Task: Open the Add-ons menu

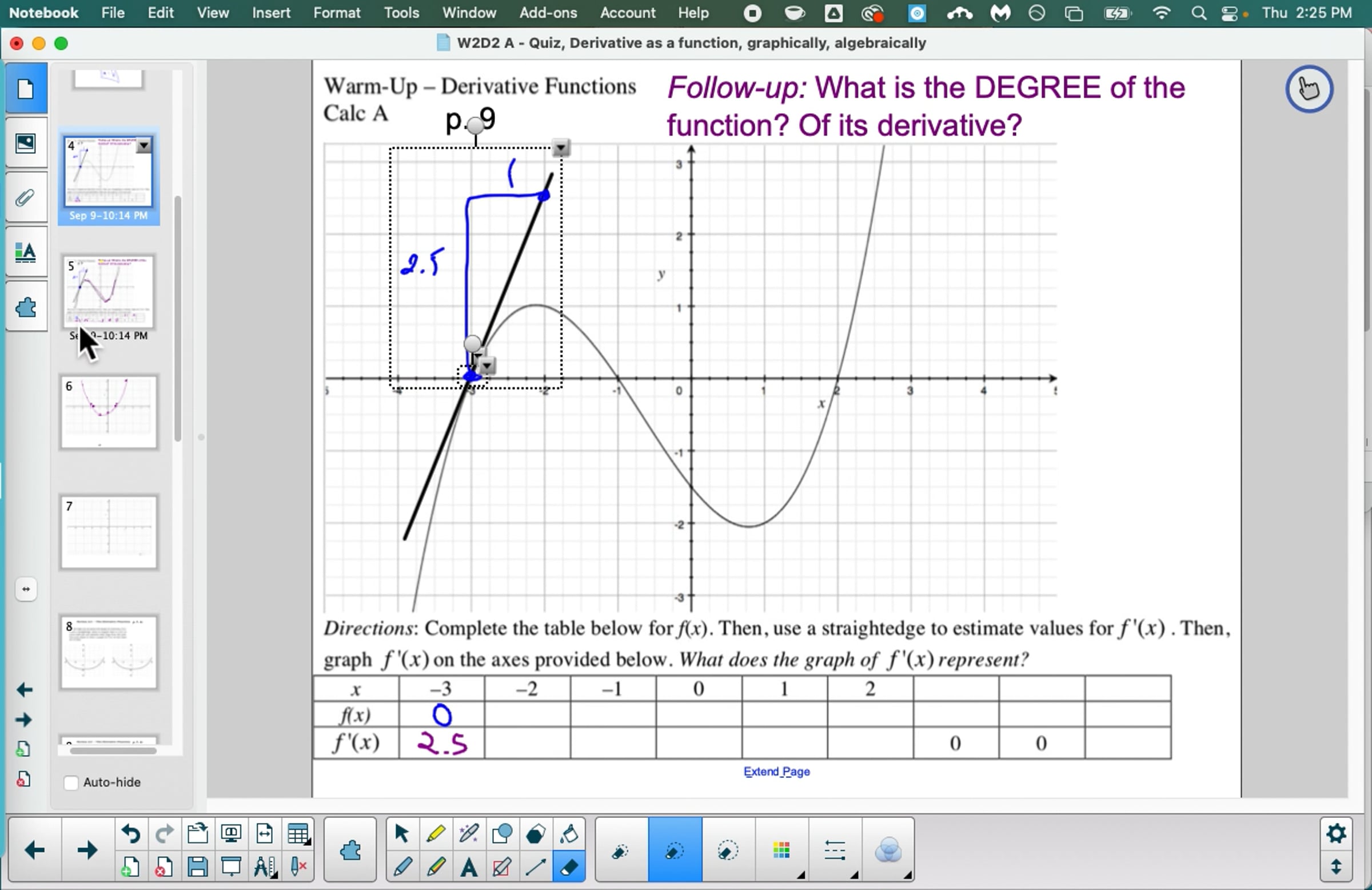Action: (x=548, y=13)
